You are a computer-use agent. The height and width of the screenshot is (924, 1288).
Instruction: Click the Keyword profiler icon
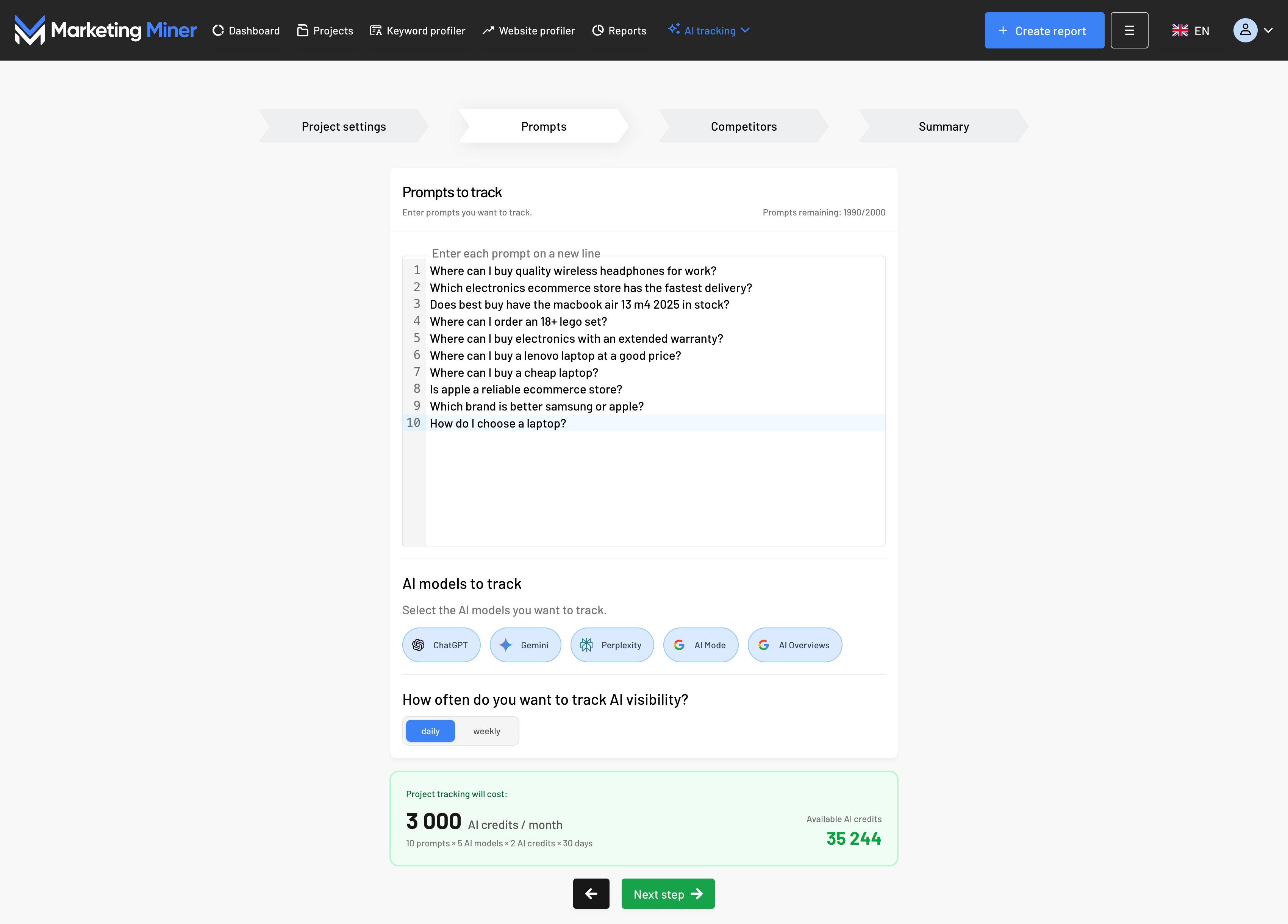coord(376,31)
